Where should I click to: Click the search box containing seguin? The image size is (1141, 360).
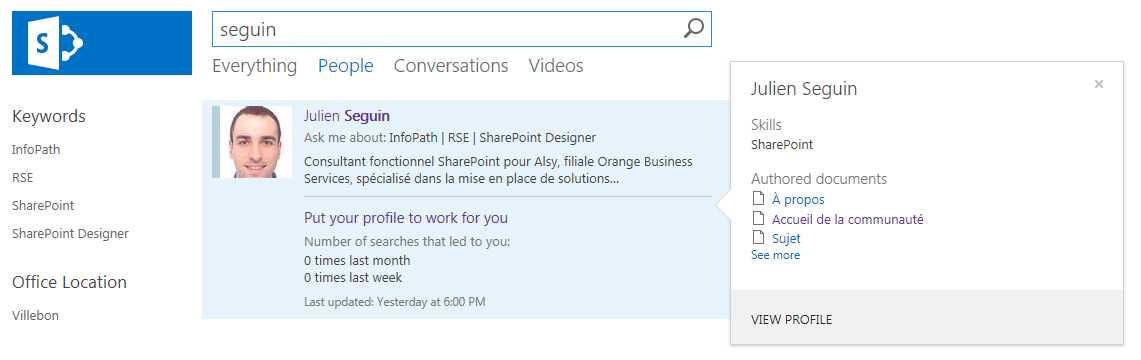click(x=461, y=29)
